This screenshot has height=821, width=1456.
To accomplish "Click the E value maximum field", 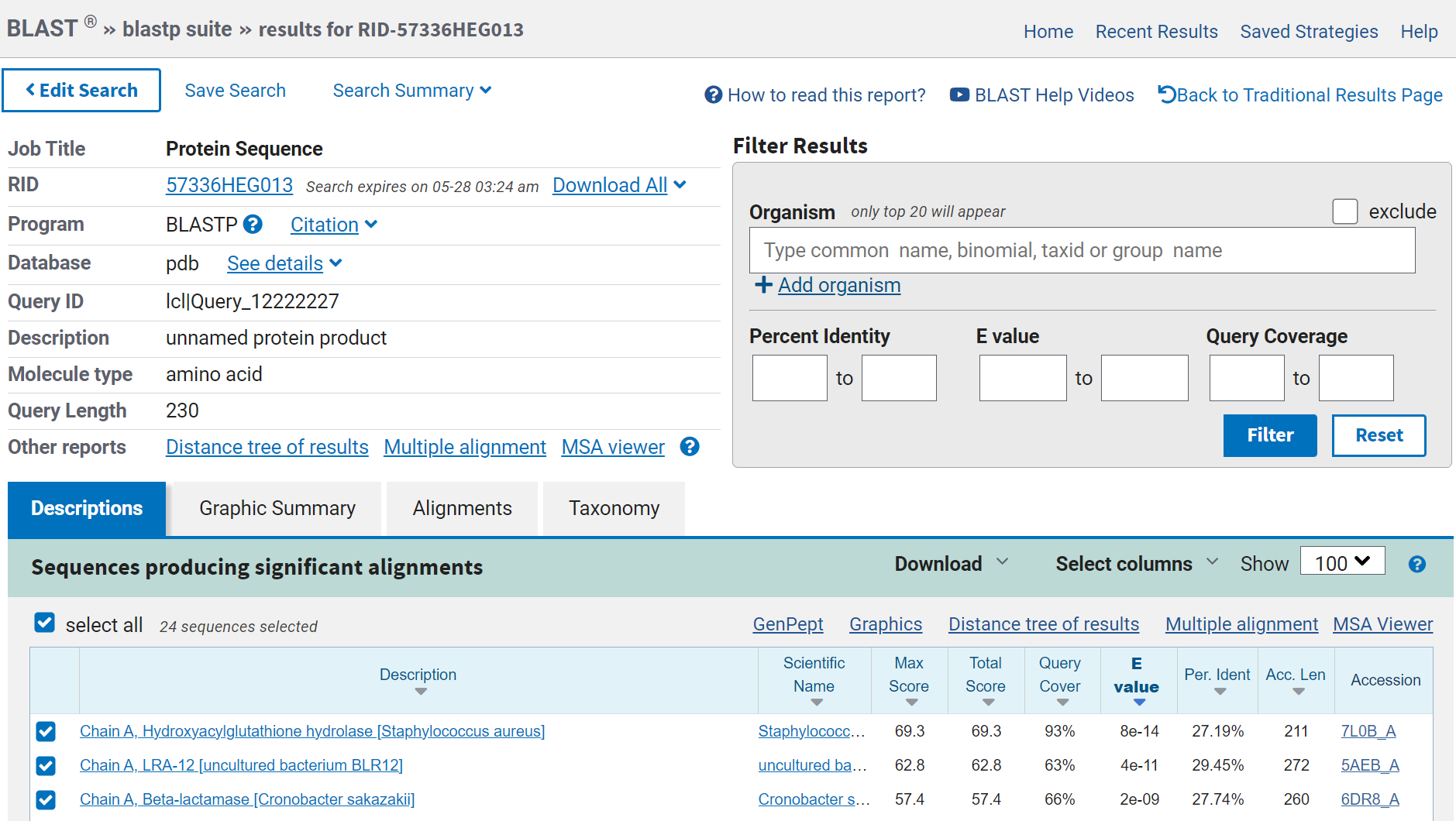I will coord(1144,378).
